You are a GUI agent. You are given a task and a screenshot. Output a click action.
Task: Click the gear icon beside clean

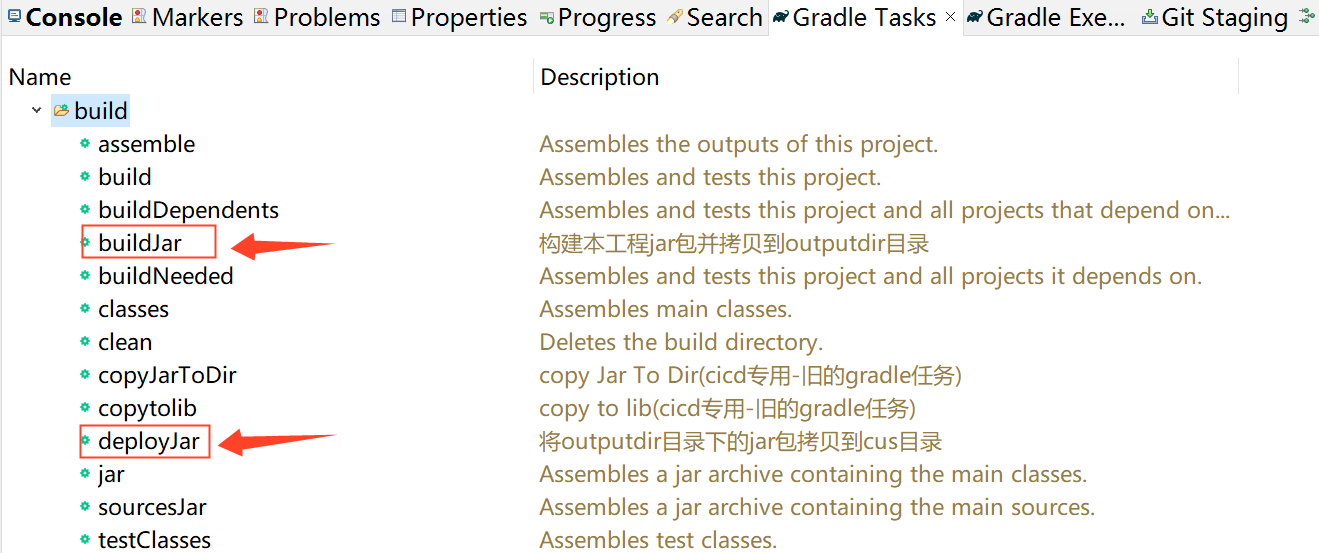(x=85, y=342)
